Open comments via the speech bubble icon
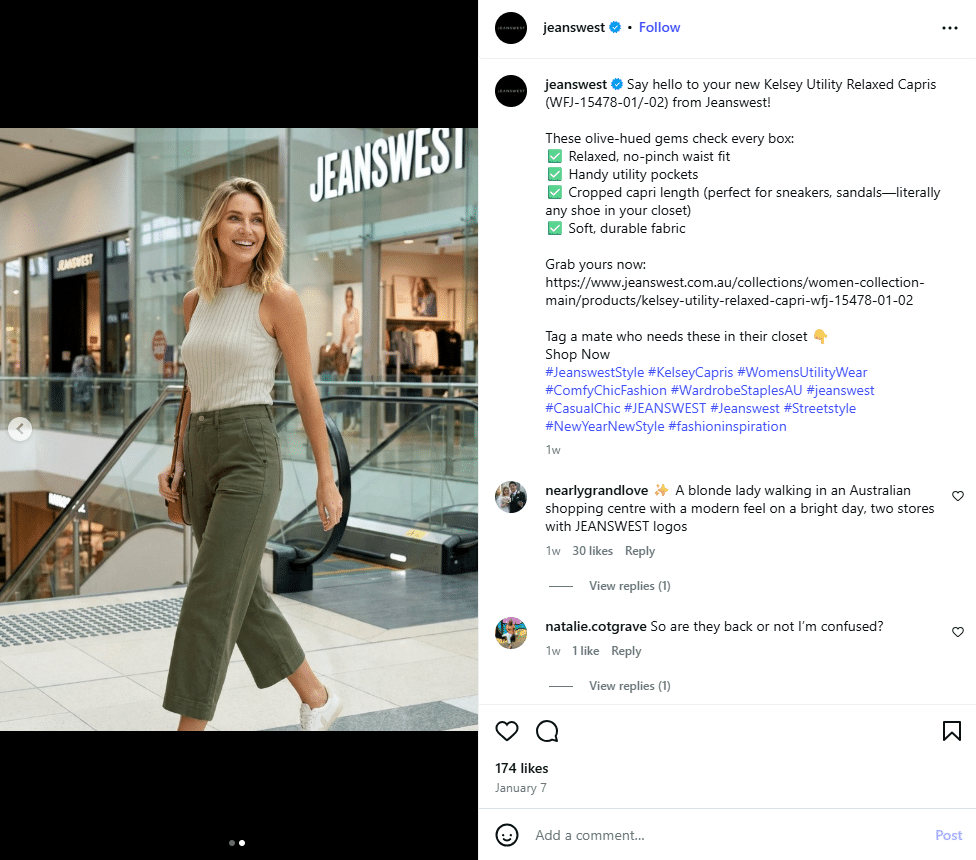Screen dimensions: 976x860 click(547, 731)
